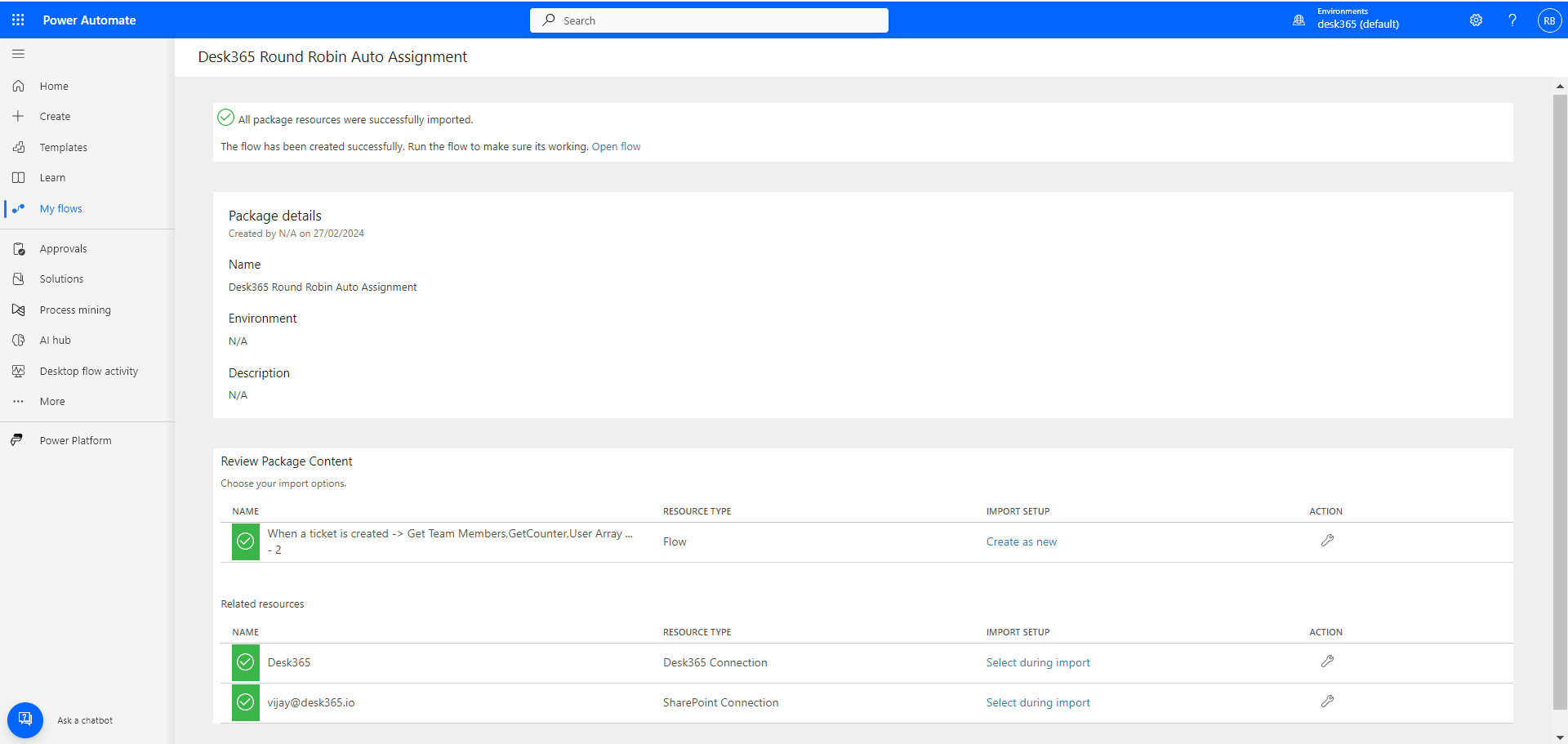Open the pencil edit icon for the Desk365 Connection
1568x744 pixels.
pyautogui.click(x=1327, y=662)
